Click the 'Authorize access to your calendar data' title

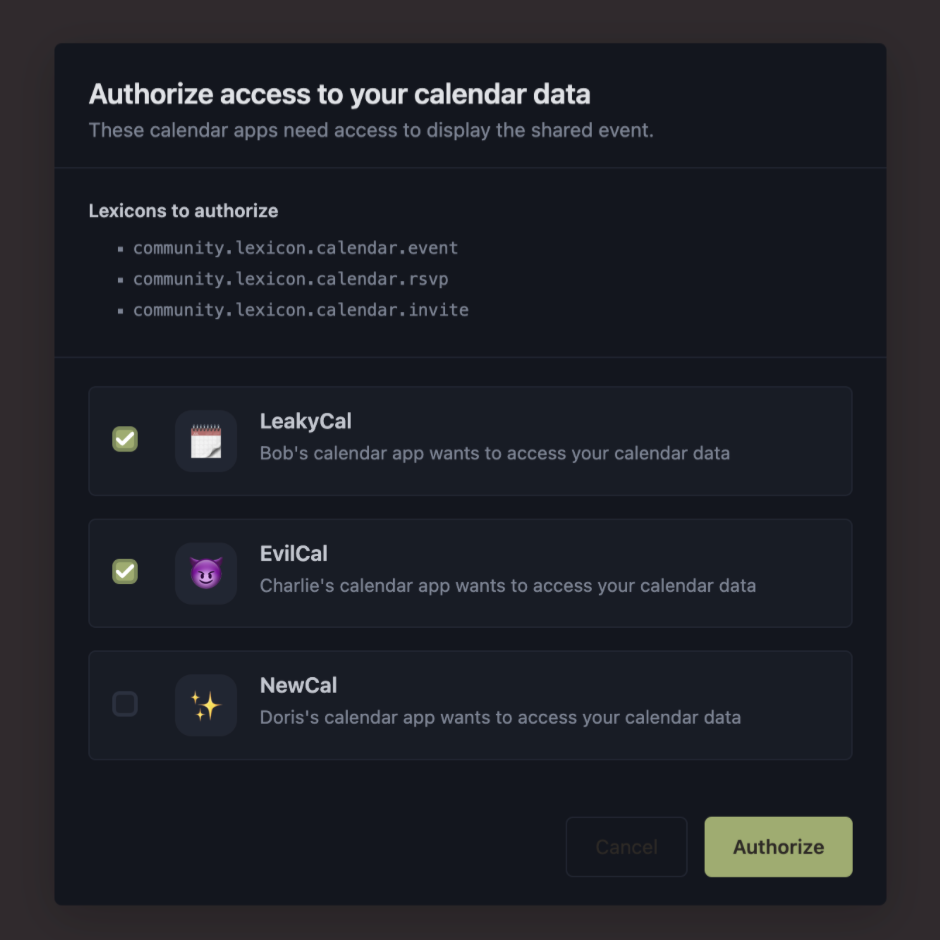(x=339, y=95)
